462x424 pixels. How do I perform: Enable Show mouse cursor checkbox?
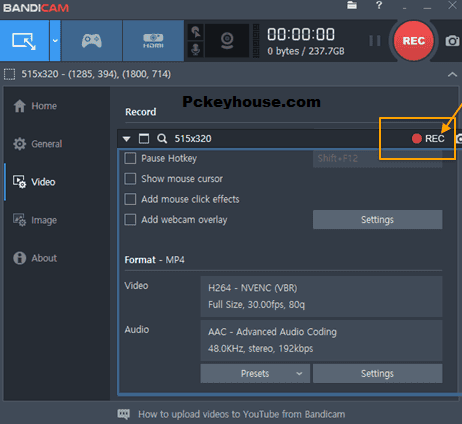pos(130,179)
